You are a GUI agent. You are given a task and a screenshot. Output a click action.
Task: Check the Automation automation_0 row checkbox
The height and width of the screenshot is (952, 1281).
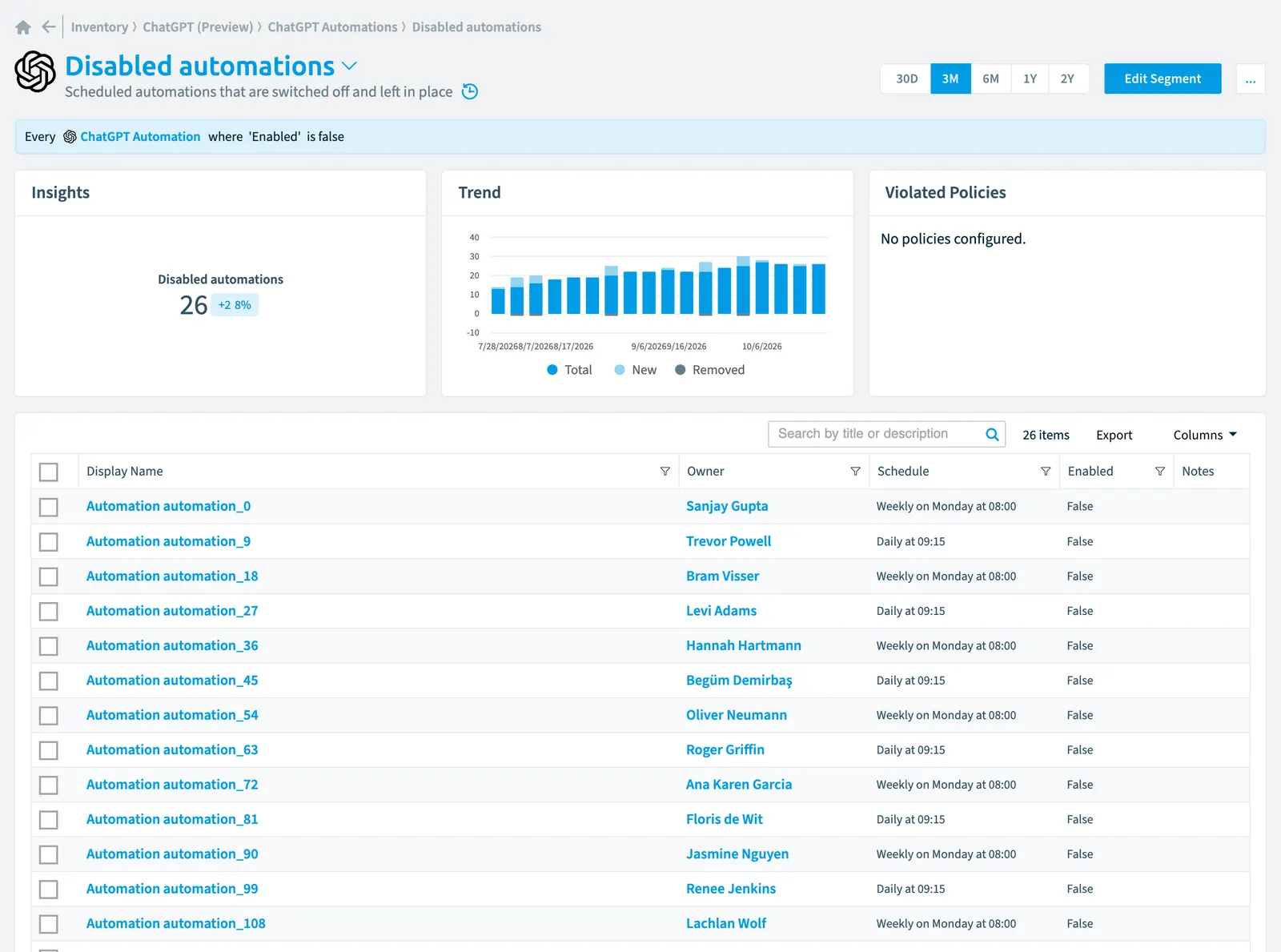(x=49, y=507)
